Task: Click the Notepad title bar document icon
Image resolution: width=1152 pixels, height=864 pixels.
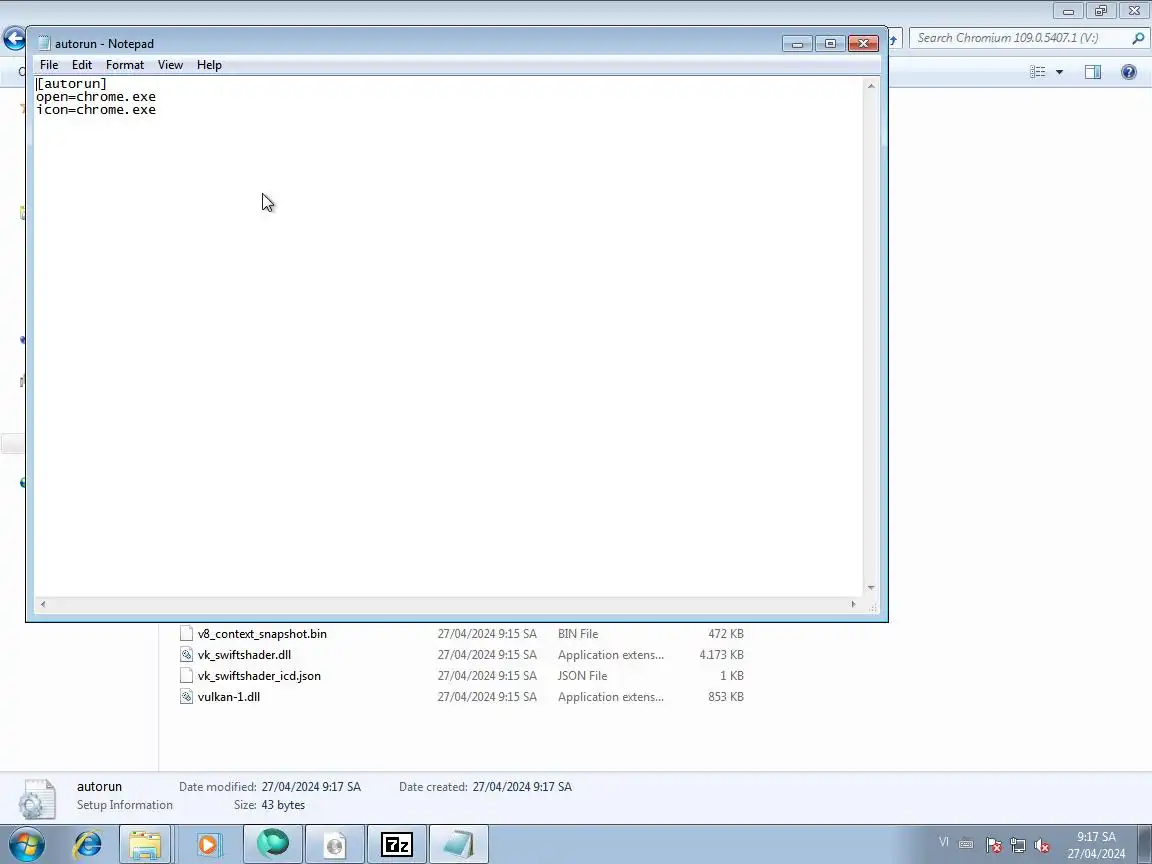Action: (x=43, y=43)
